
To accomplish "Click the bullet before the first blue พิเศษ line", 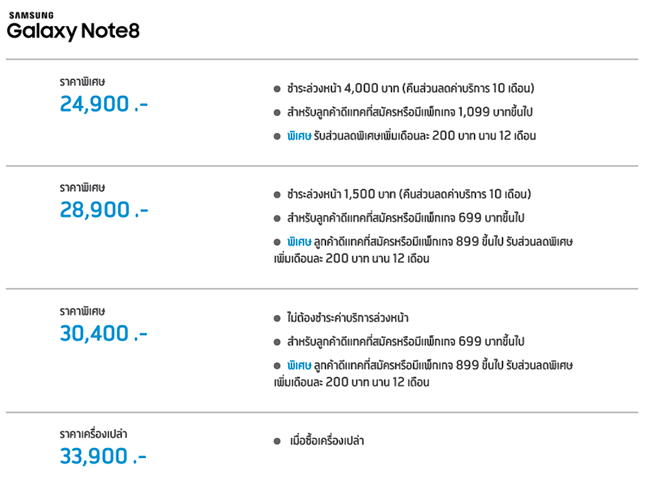I will [x=277, y=135].
